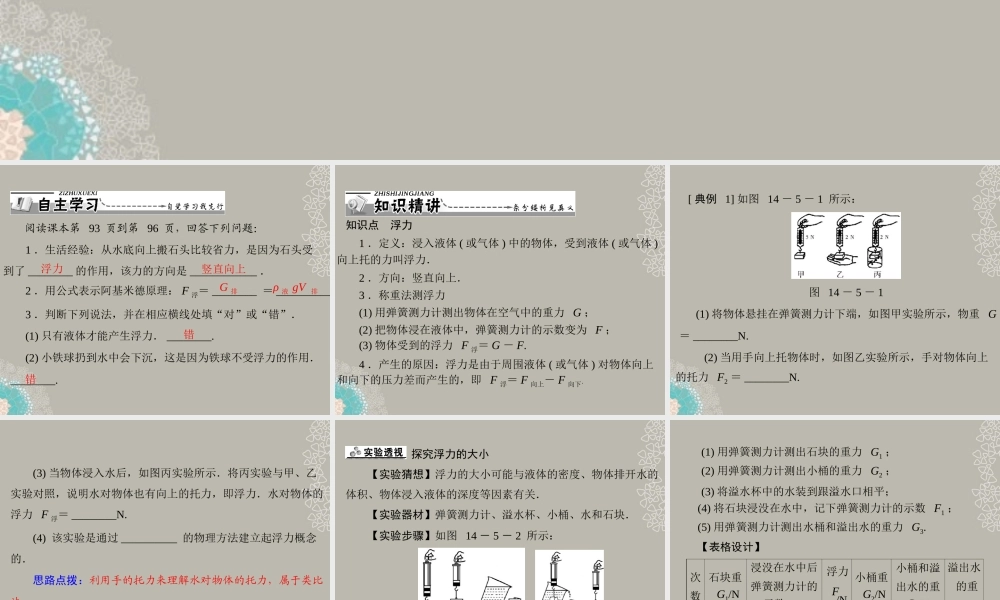
Task: Click the red answer 浮力
Action: 52,269
